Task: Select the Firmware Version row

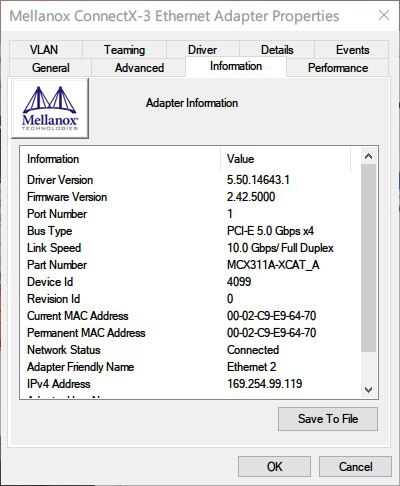Action: (190, 197)
